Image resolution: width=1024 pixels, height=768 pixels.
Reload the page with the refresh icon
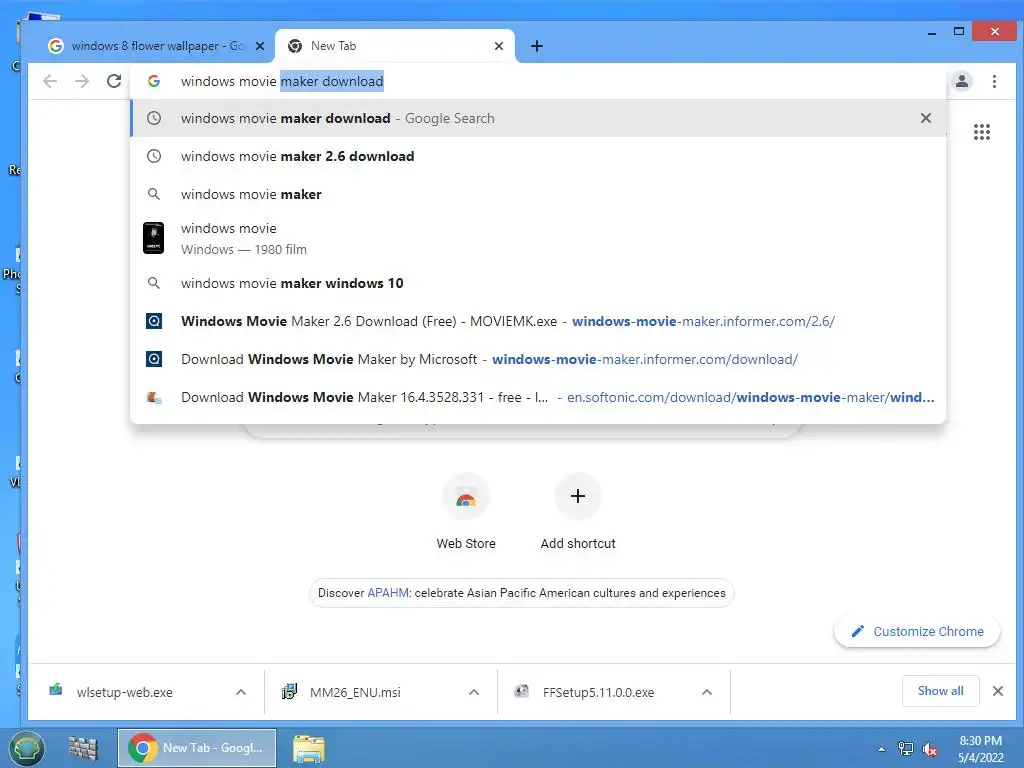click(x=114, y=81)
